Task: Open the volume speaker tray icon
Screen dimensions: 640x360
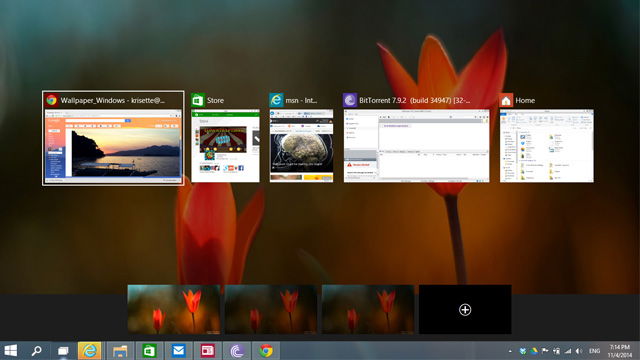Action: pos(579,351)
